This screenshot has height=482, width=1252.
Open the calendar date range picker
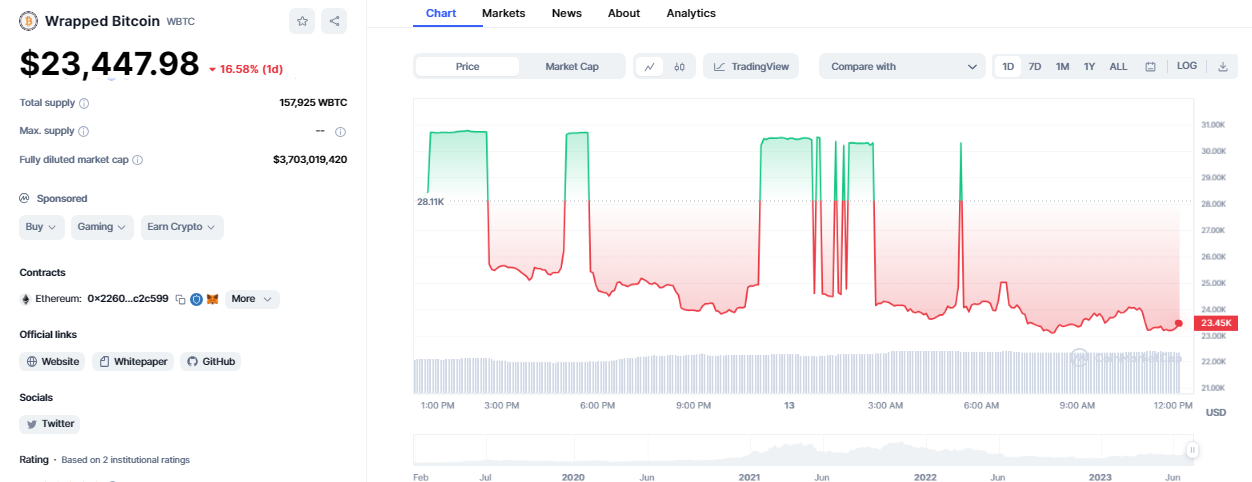[x=1150, y=67]
